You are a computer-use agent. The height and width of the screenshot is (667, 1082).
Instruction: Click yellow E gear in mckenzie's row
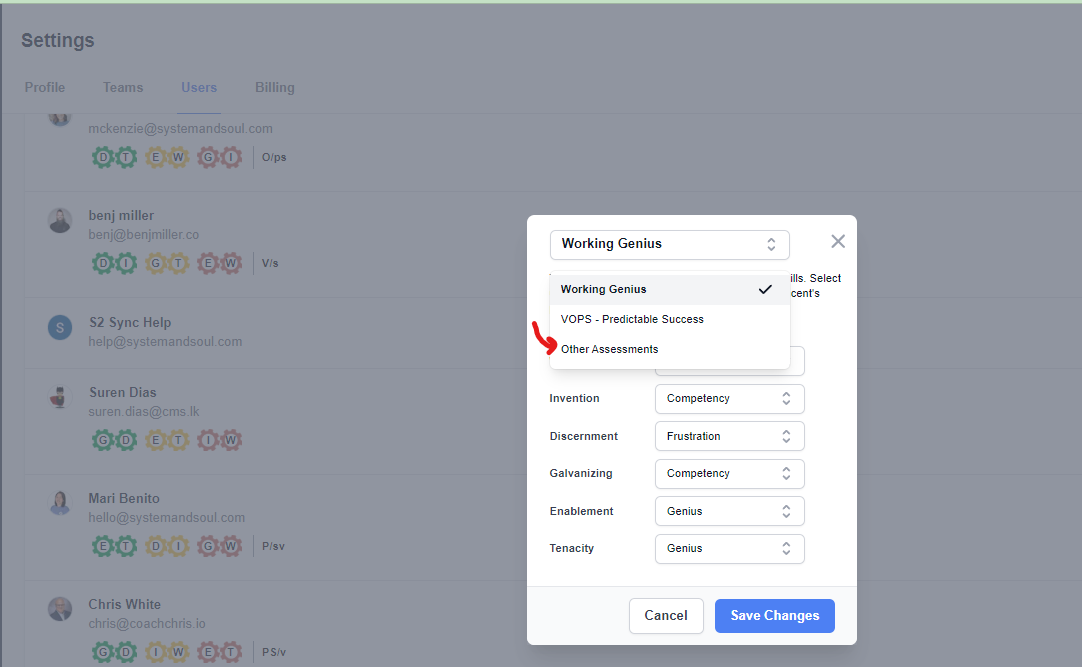click(x=156, y=157)
